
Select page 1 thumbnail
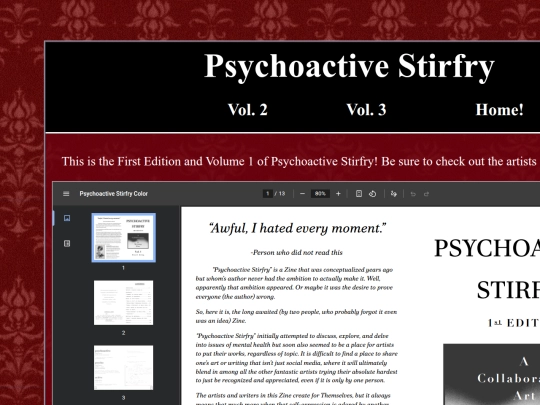coord(123,238)
